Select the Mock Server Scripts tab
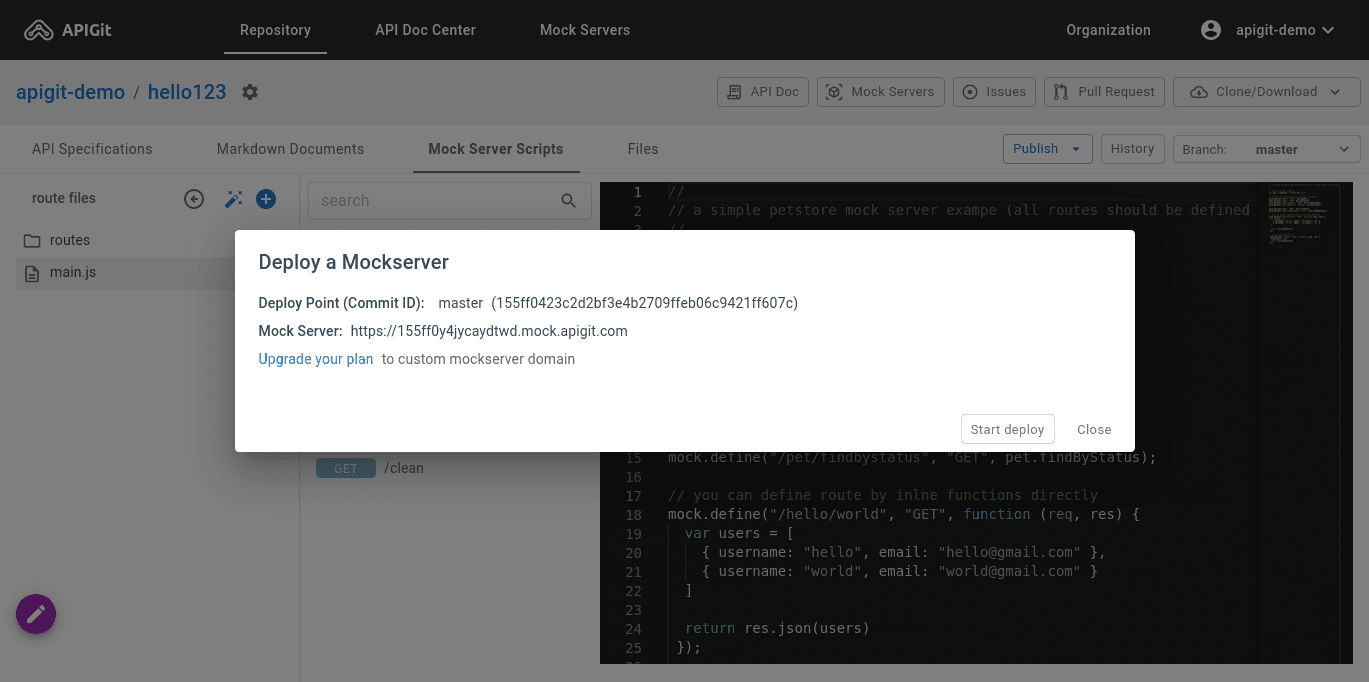Image resolution: width=1369 pixels, height=682 pixels. pyautogui.click(x=496, y=149)
